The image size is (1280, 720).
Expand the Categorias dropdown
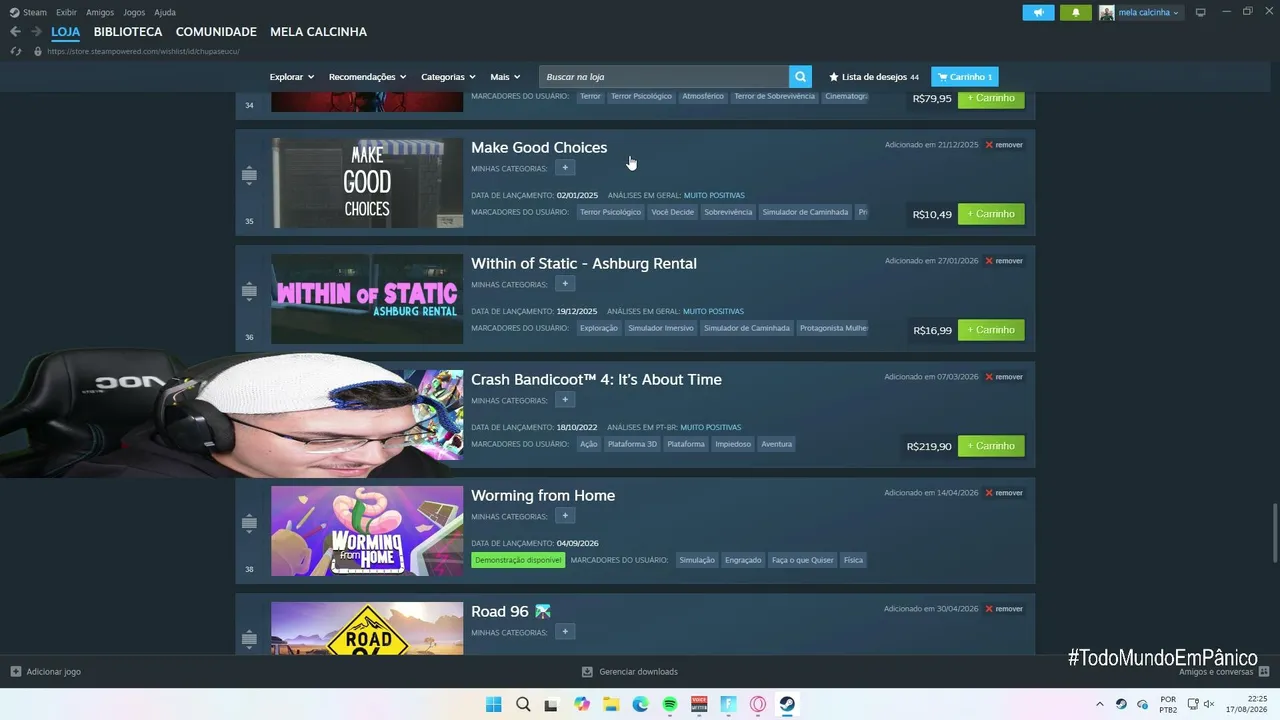point(448,77)
